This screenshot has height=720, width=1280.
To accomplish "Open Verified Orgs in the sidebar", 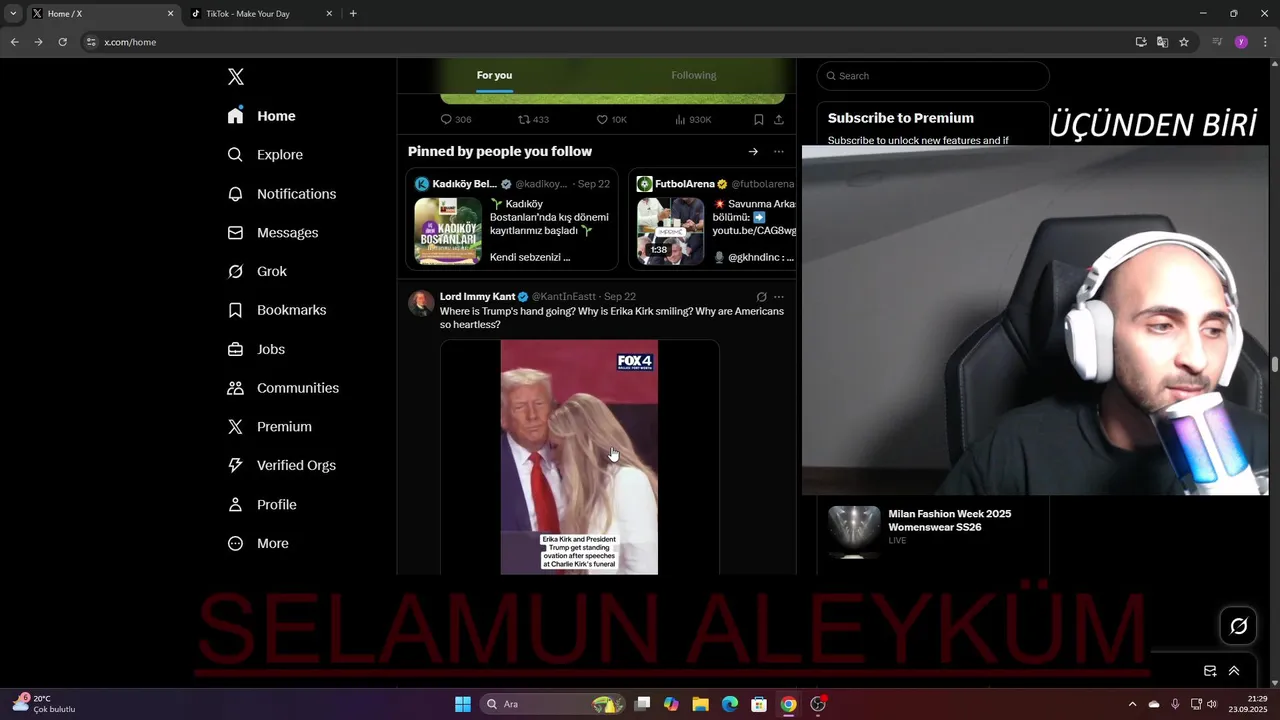I will point(281,465).
